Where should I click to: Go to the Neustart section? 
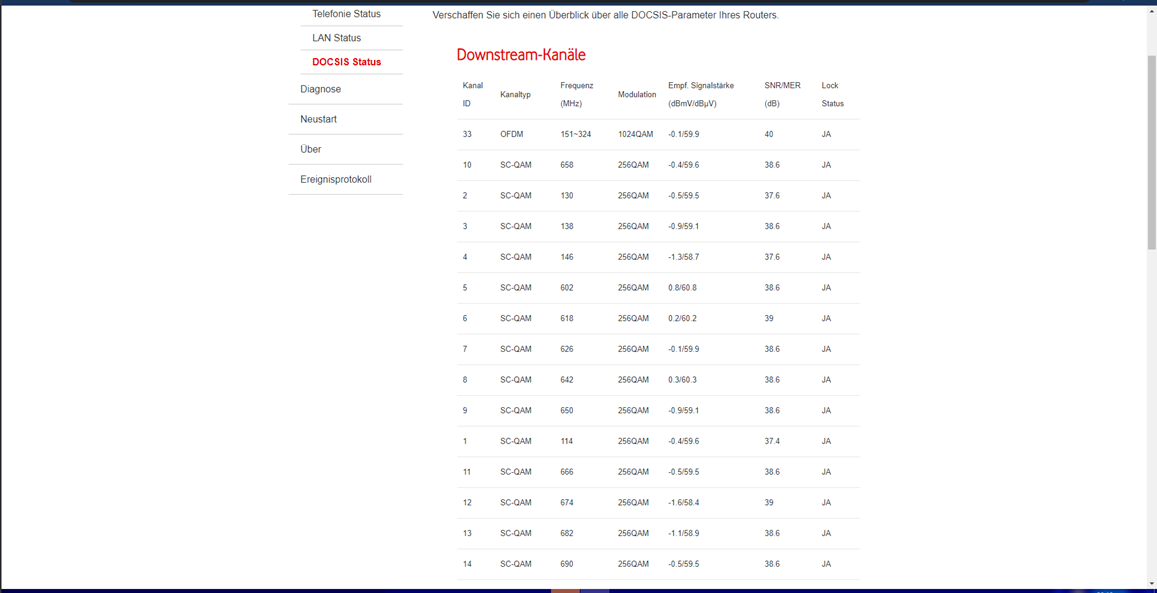[319, 119]
